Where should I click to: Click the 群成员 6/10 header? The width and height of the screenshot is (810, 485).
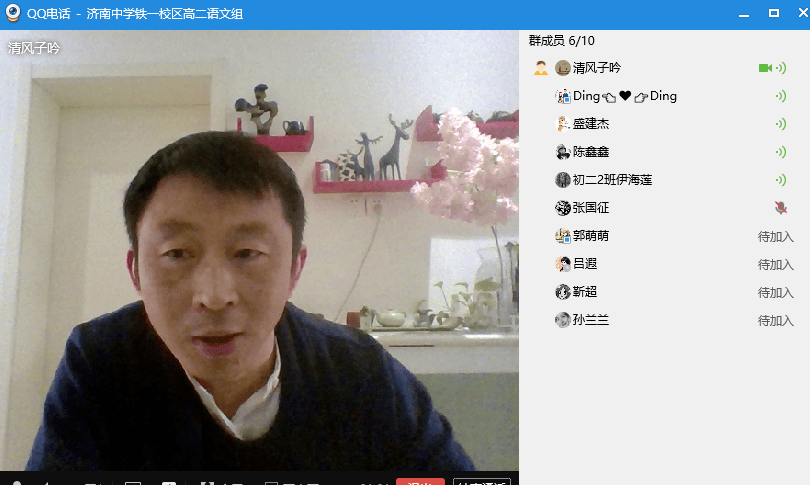[562, 41]
